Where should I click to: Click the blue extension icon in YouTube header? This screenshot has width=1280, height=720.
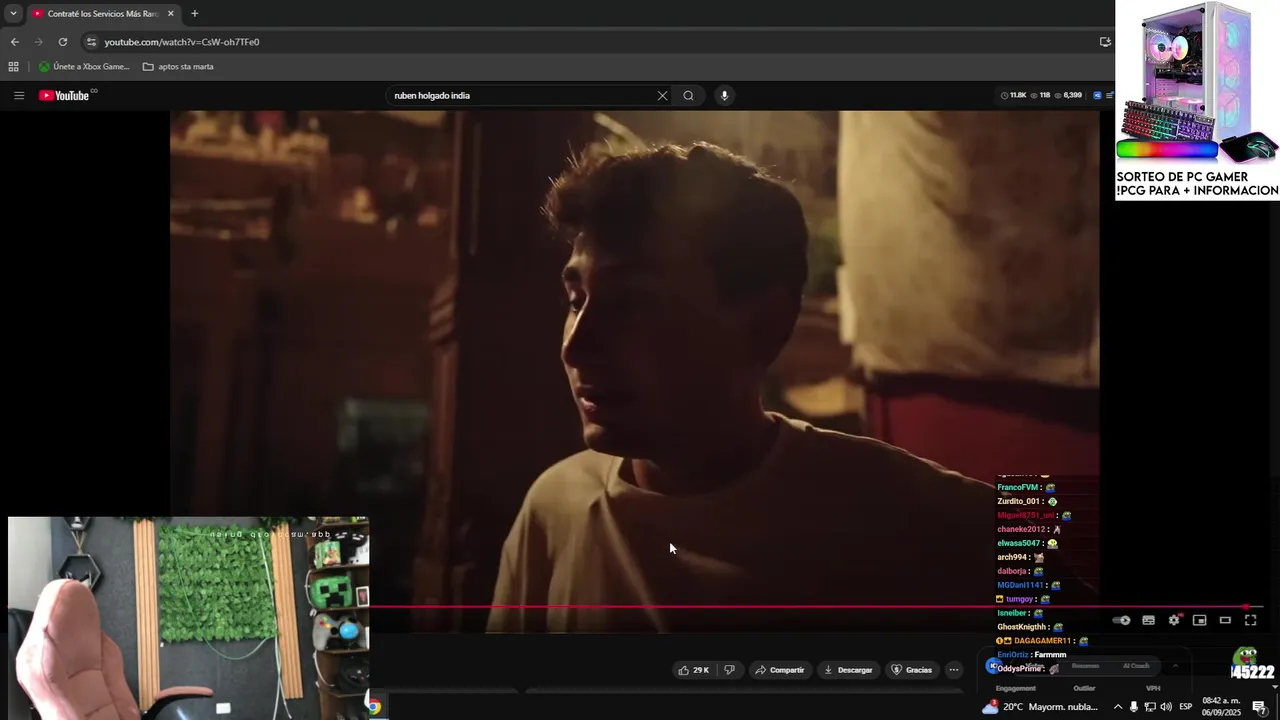(x=1097, y=96)
